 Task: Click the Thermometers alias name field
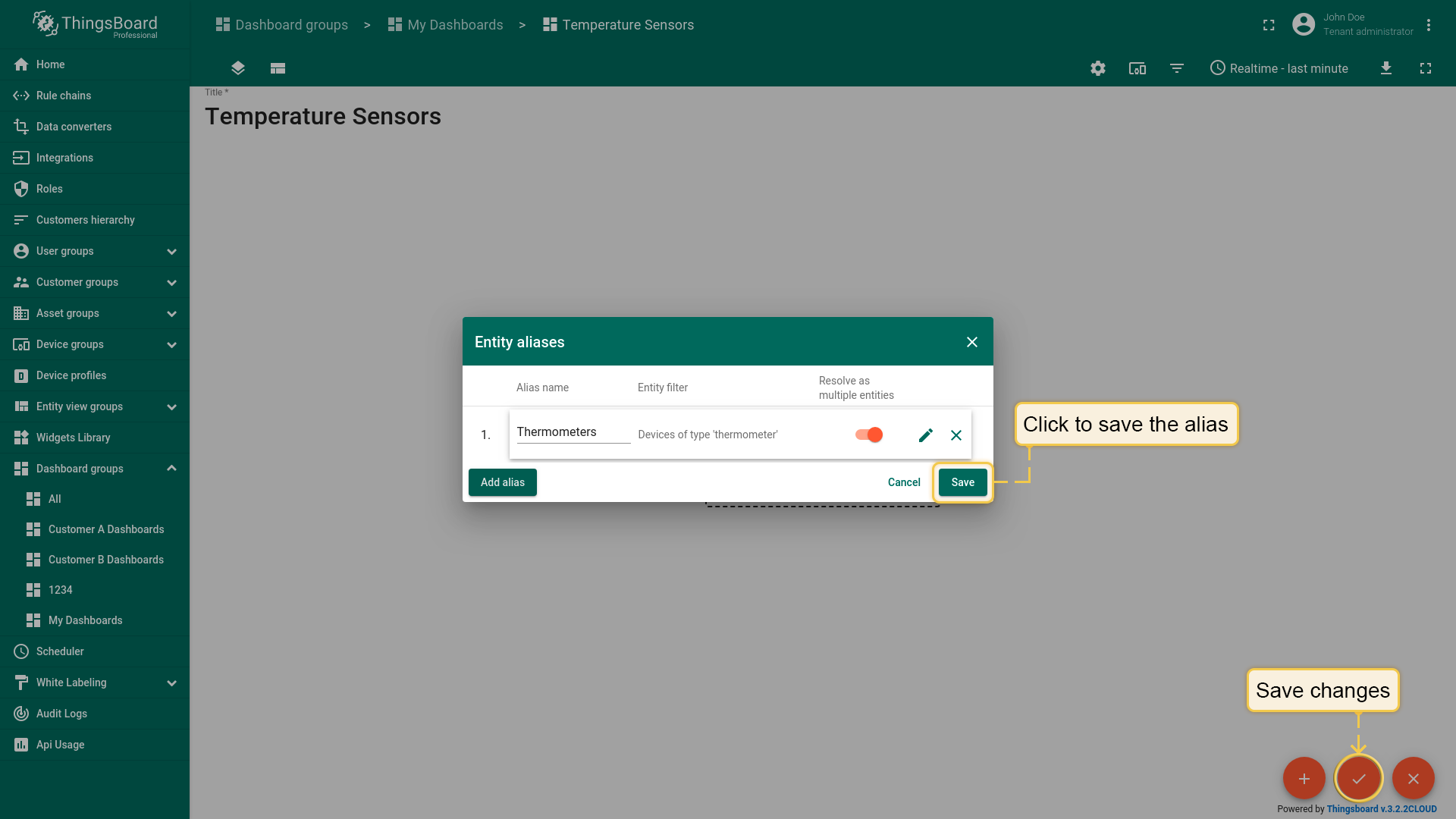[573, 432]
